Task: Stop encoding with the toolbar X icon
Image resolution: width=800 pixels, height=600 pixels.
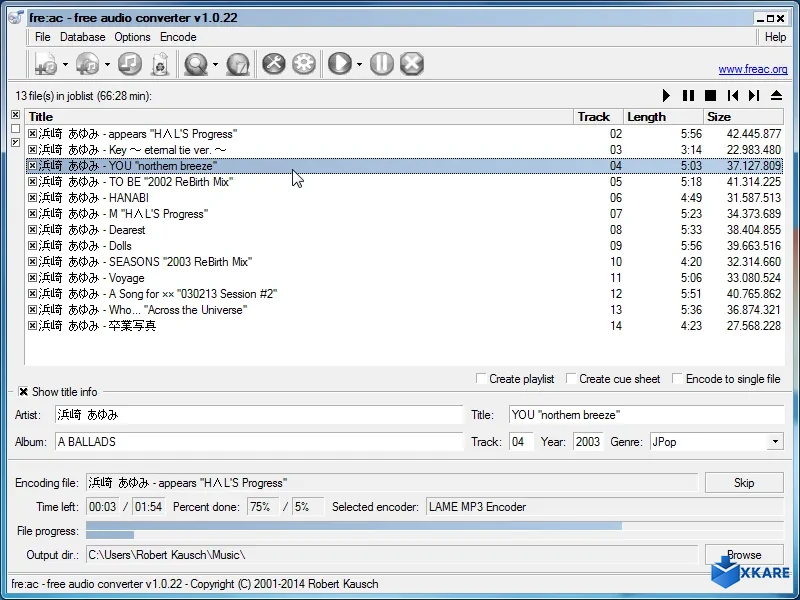Action: click(412, 64)
